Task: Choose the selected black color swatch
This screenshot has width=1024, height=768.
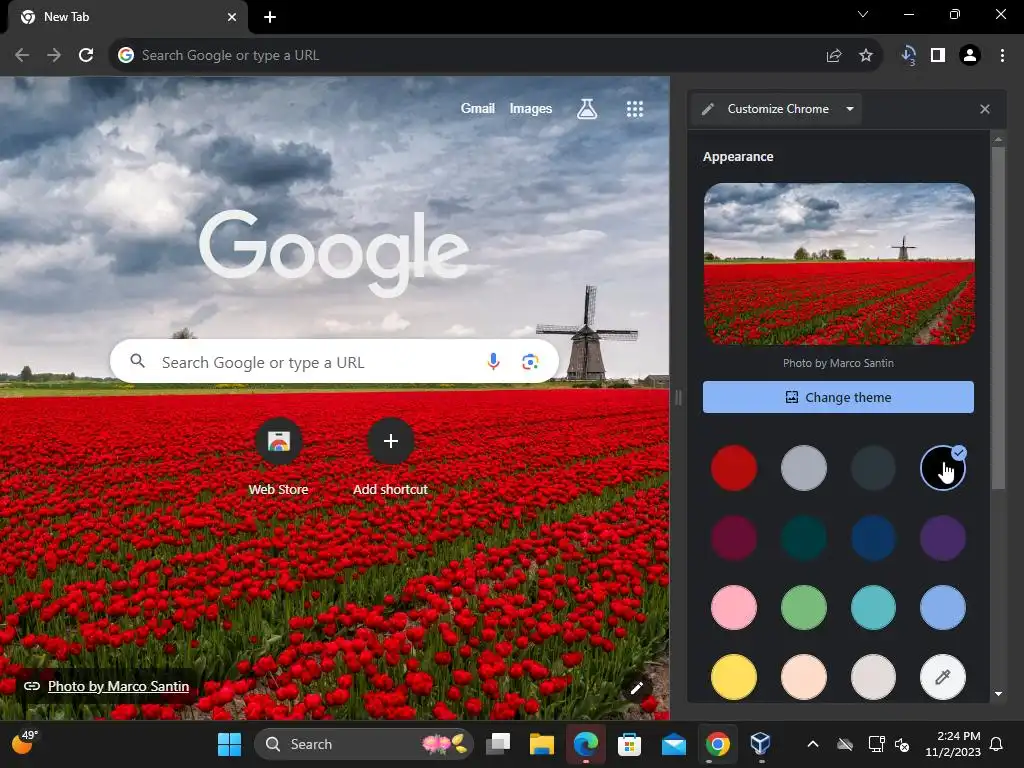Action: pos(943,468)
